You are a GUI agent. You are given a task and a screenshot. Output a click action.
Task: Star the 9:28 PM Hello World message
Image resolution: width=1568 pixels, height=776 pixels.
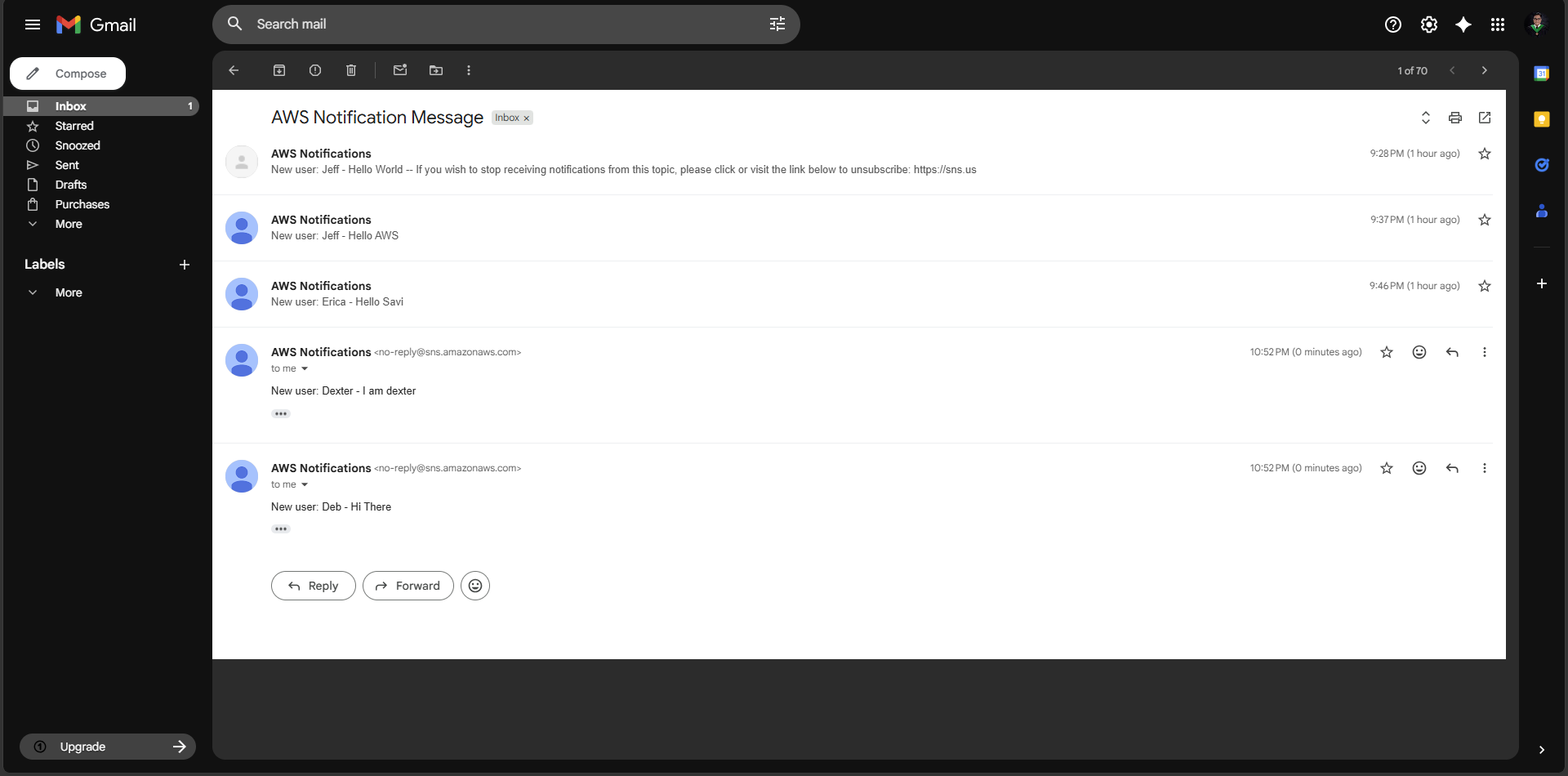1485,154
